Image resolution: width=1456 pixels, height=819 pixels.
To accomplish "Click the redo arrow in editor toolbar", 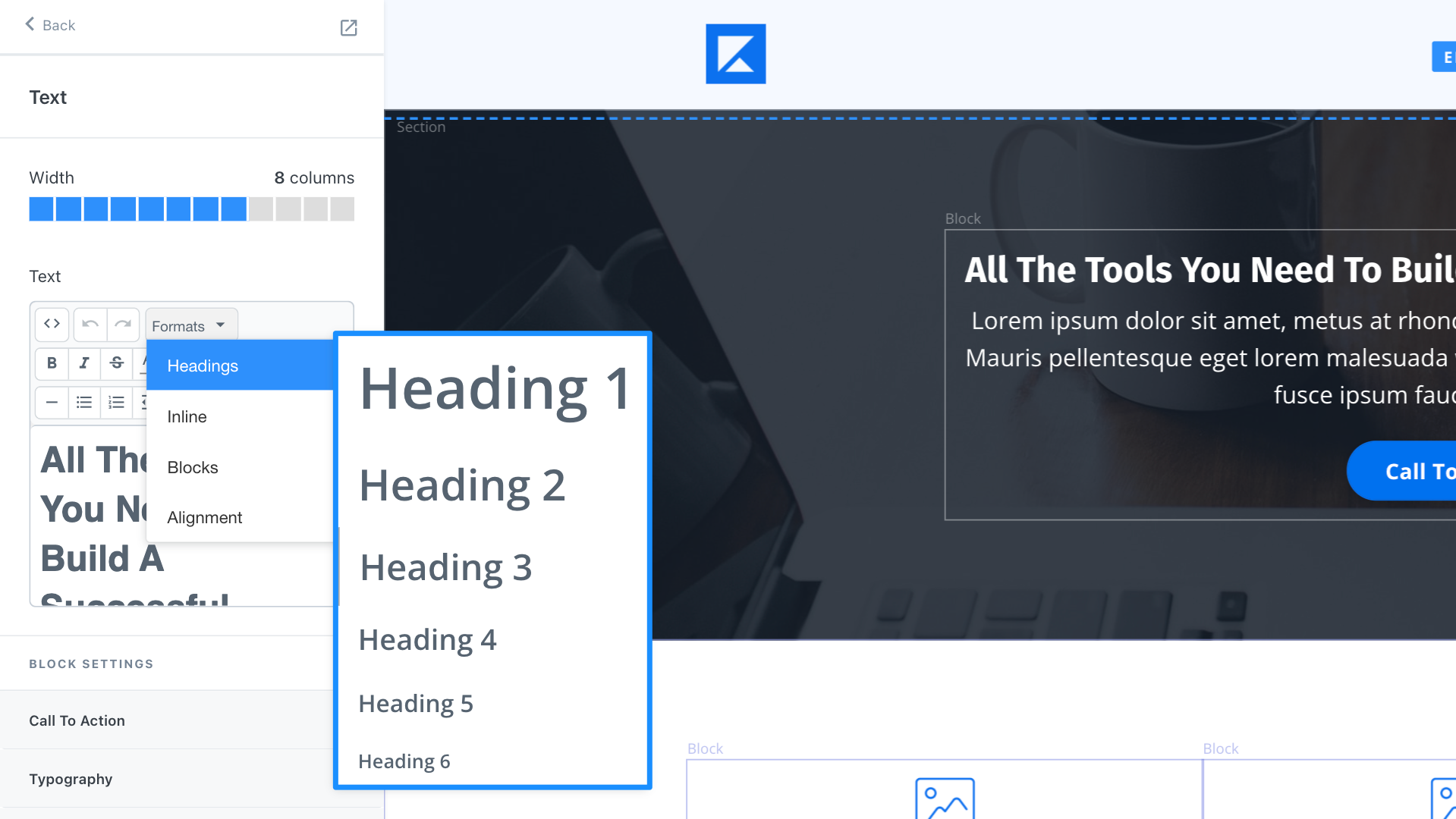I will [123, 325].
